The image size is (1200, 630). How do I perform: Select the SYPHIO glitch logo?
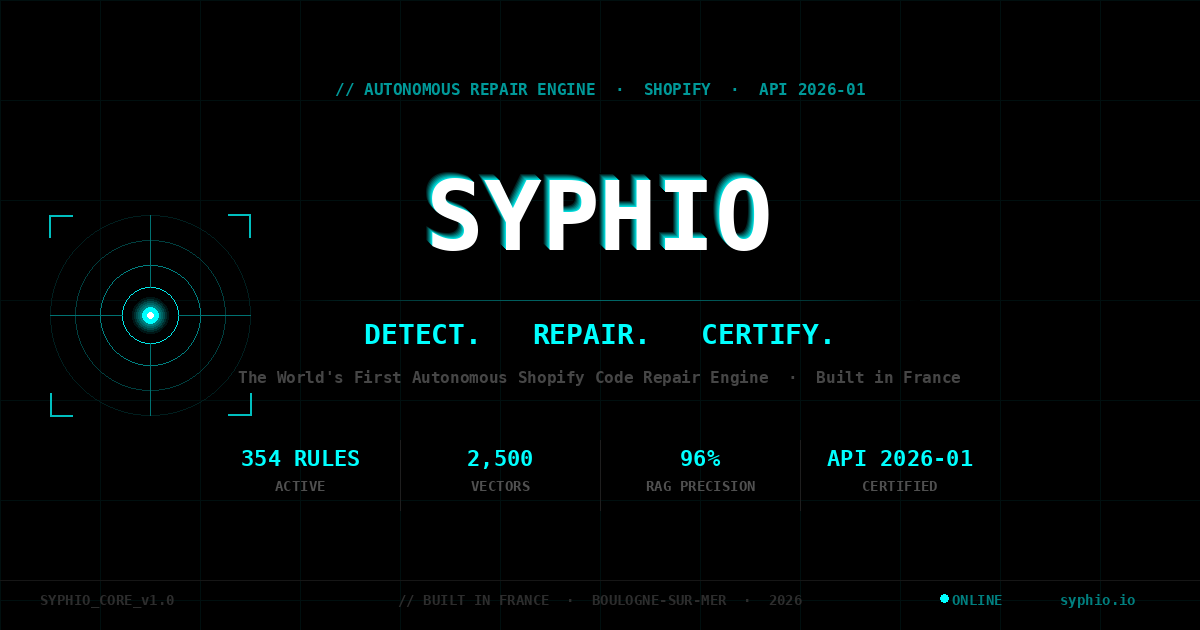598,212
